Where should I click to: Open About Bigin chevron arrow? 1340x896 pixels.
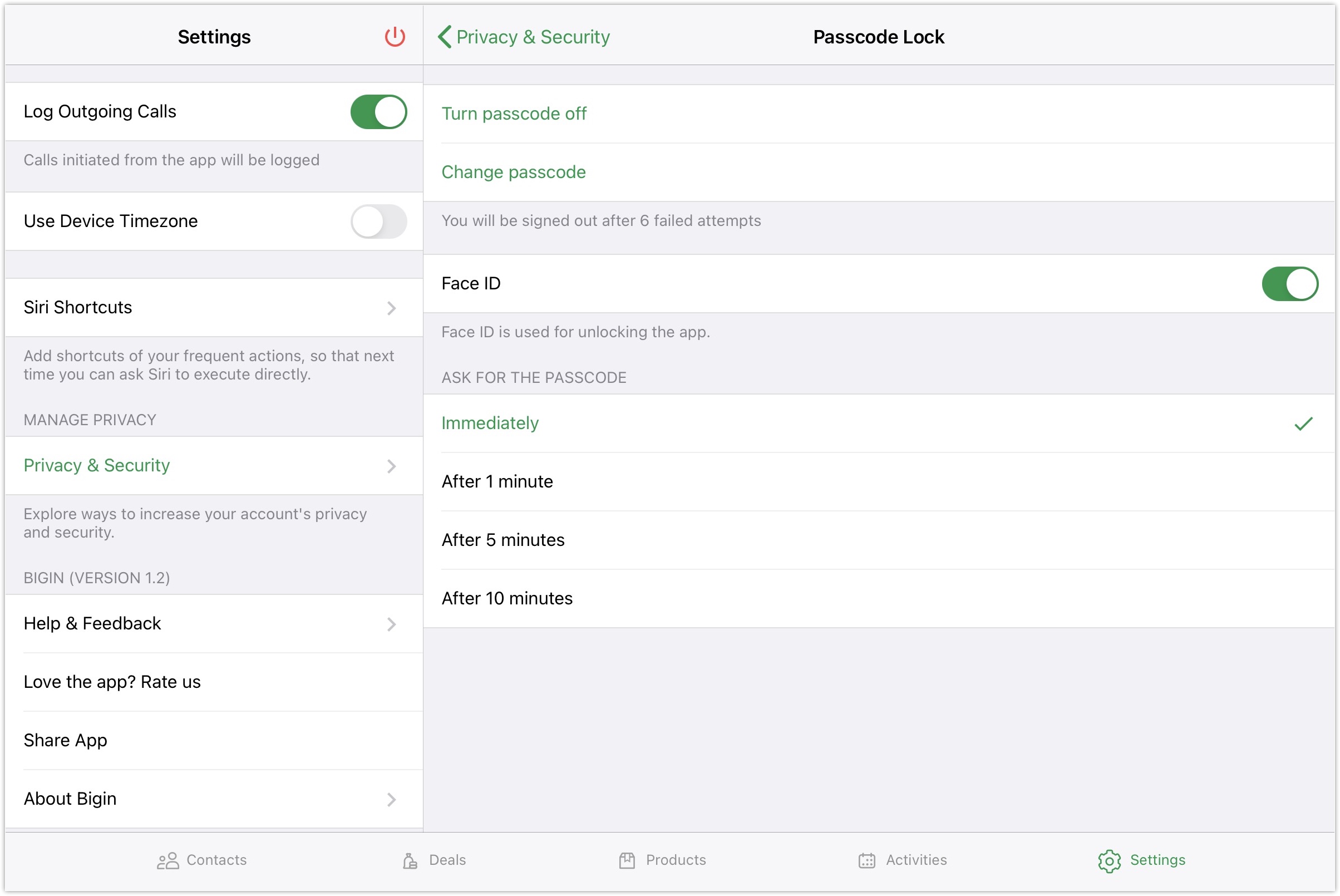pos(391,799)
